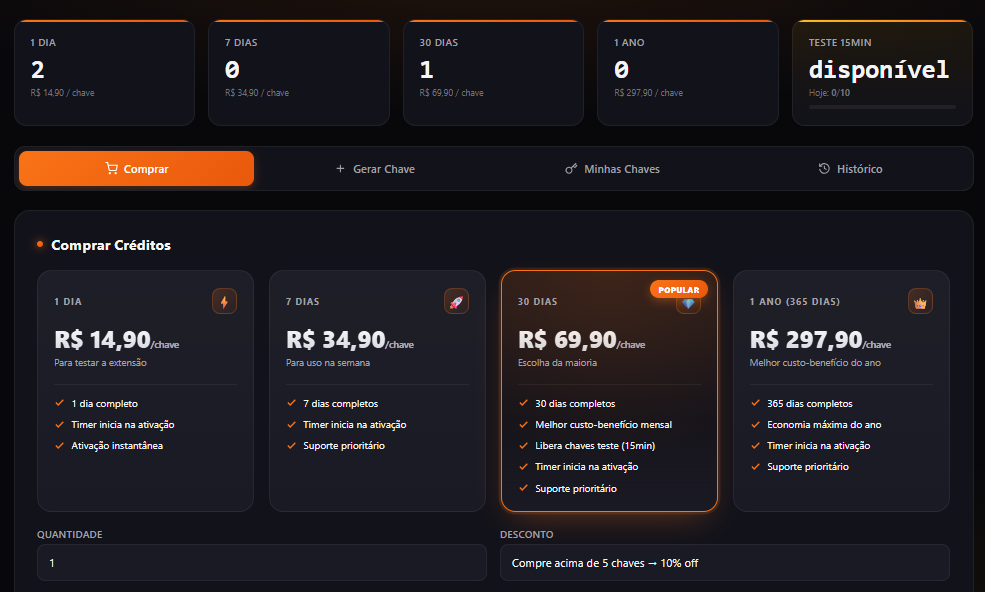
Task: Click the Teste 15min daily progress bar
Action: click(882, 107)
